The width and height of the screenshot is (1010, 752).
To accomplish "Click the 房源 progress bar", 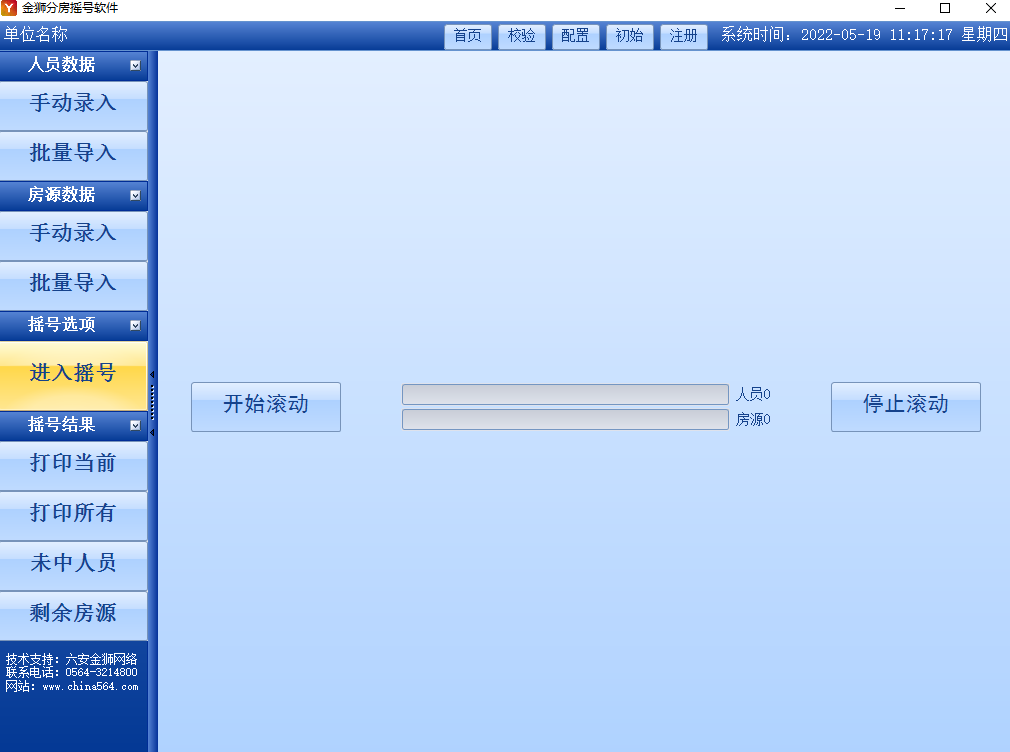I will (565, 419).
